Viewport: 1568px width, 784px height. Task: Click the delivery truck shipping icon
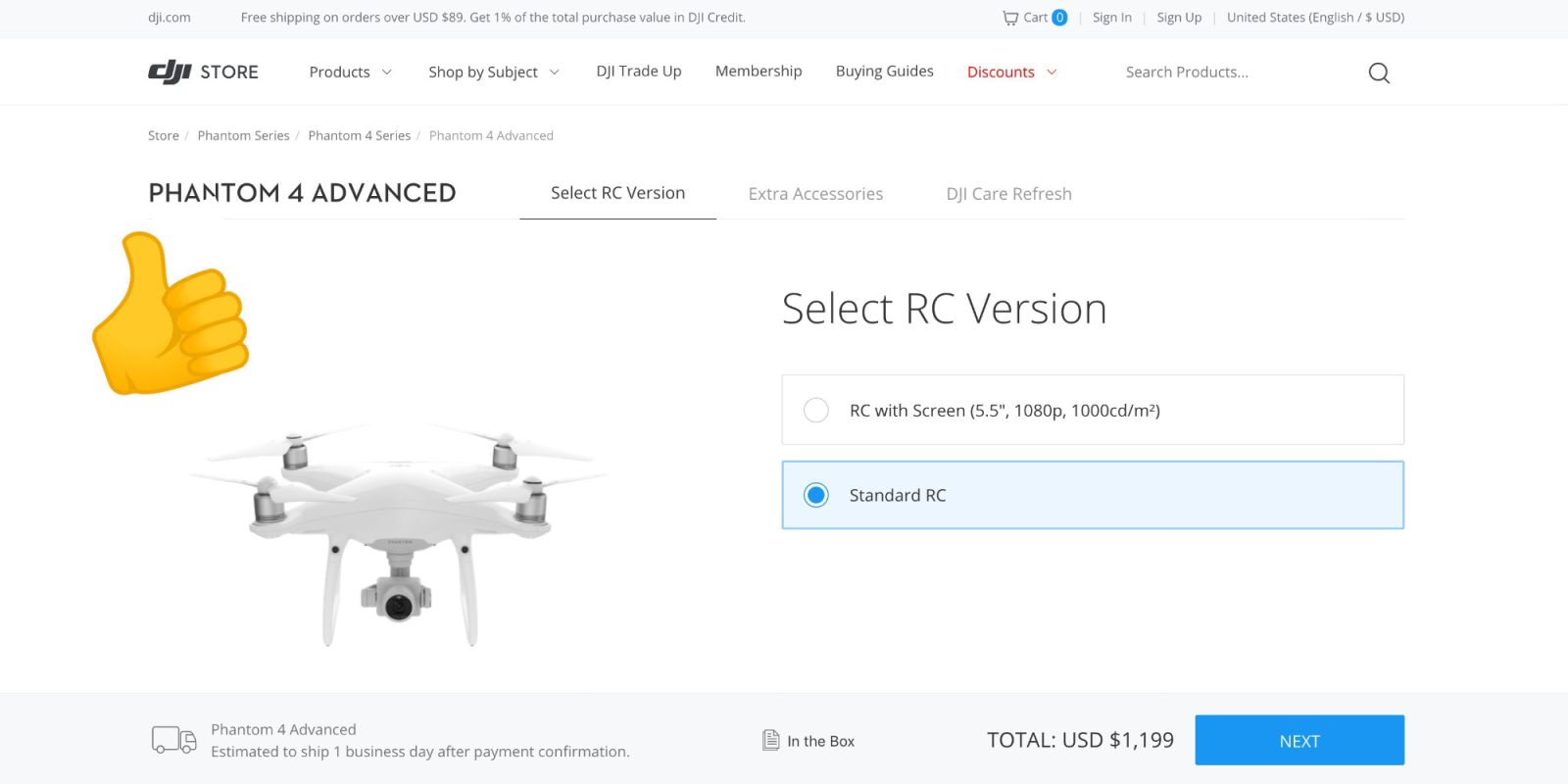(173, 740)
